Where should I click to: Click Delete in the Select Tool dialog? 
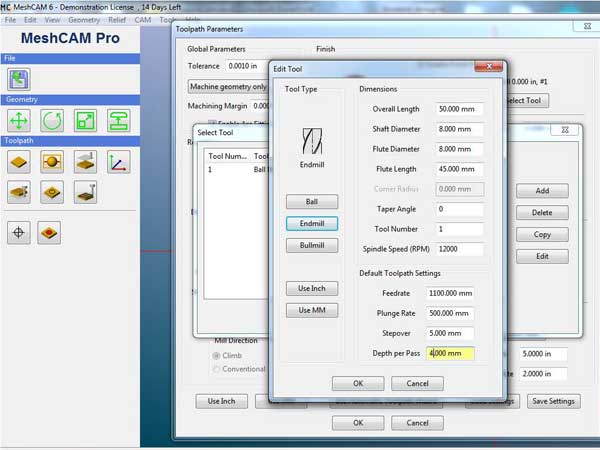pos(542,212)
